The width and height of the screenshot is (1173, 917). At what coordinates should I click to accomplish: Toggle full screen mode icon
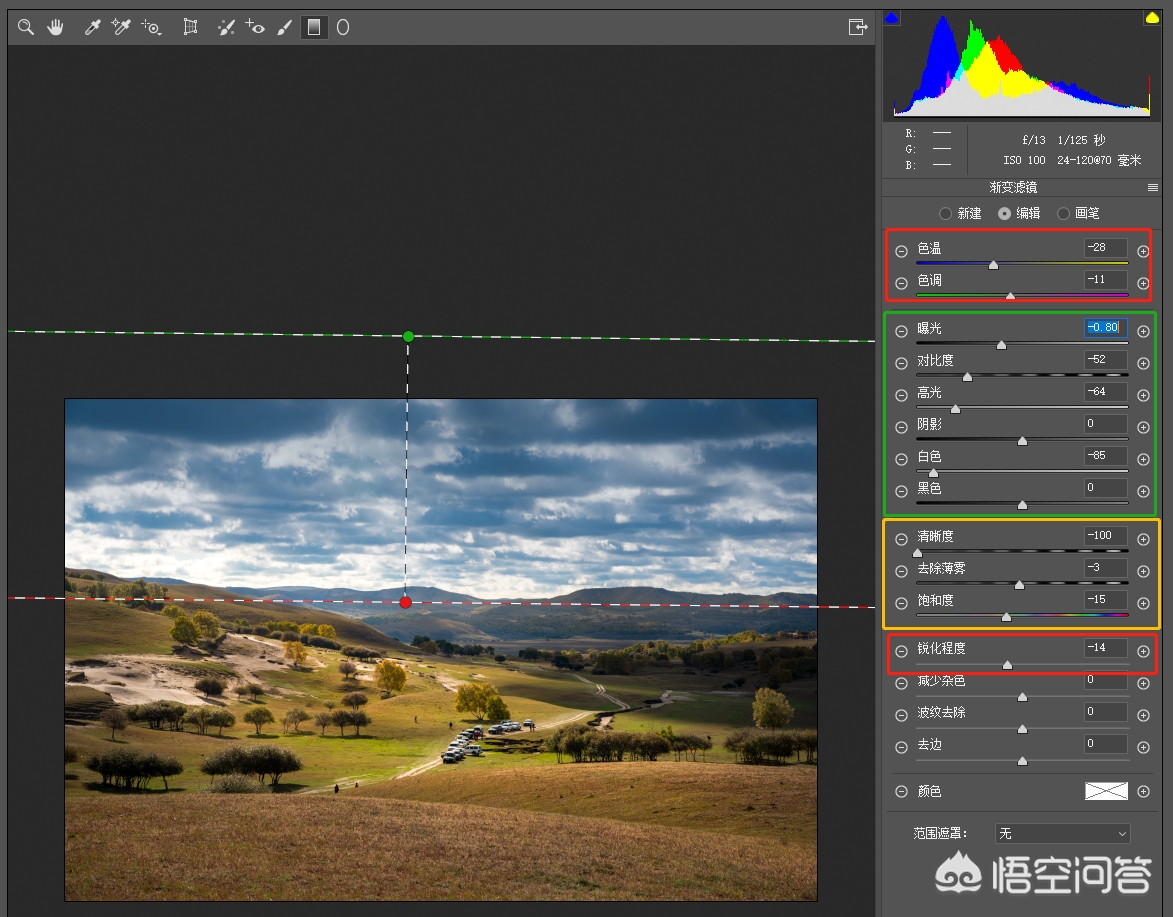(x=857, y=28)
